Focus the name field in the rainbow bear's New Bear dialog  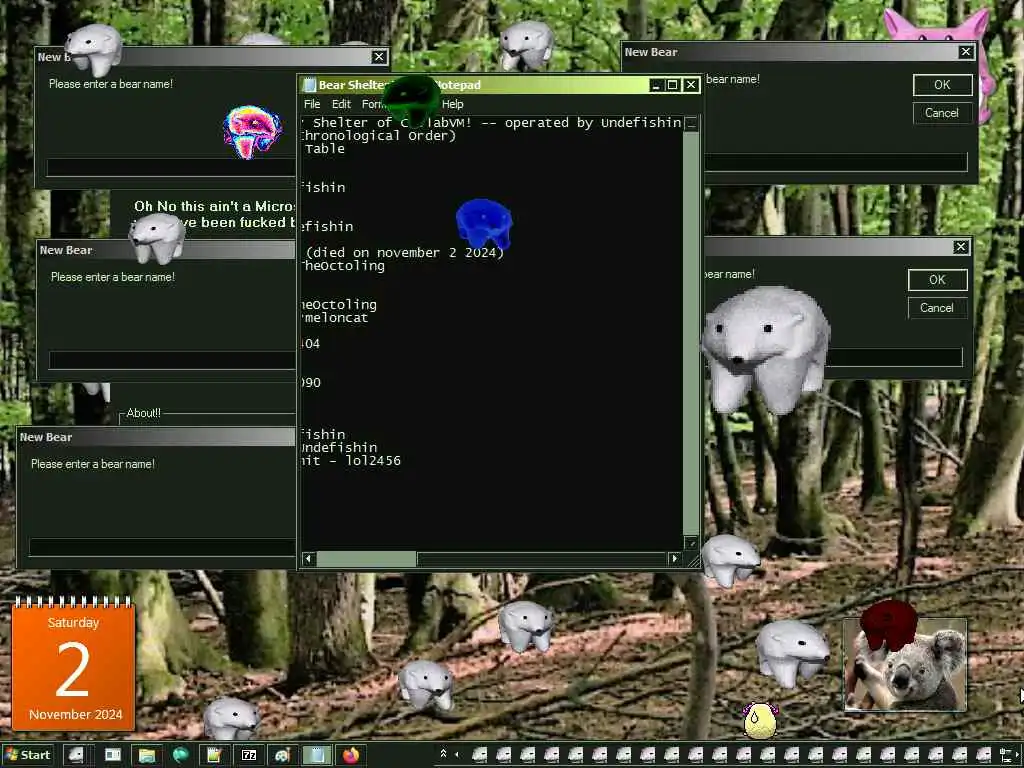click(171, 167)
